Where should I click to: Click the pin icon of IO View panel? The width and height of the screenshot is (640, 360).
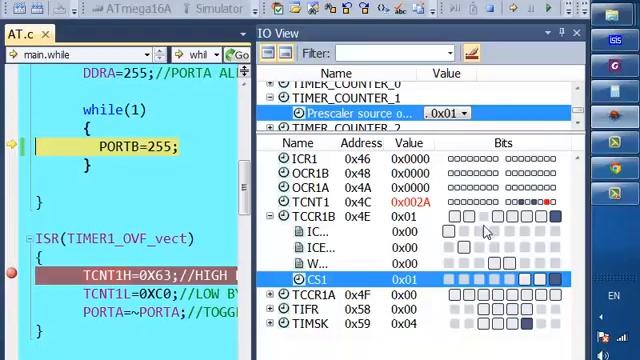pyautogui.click(x=562, y=32)
